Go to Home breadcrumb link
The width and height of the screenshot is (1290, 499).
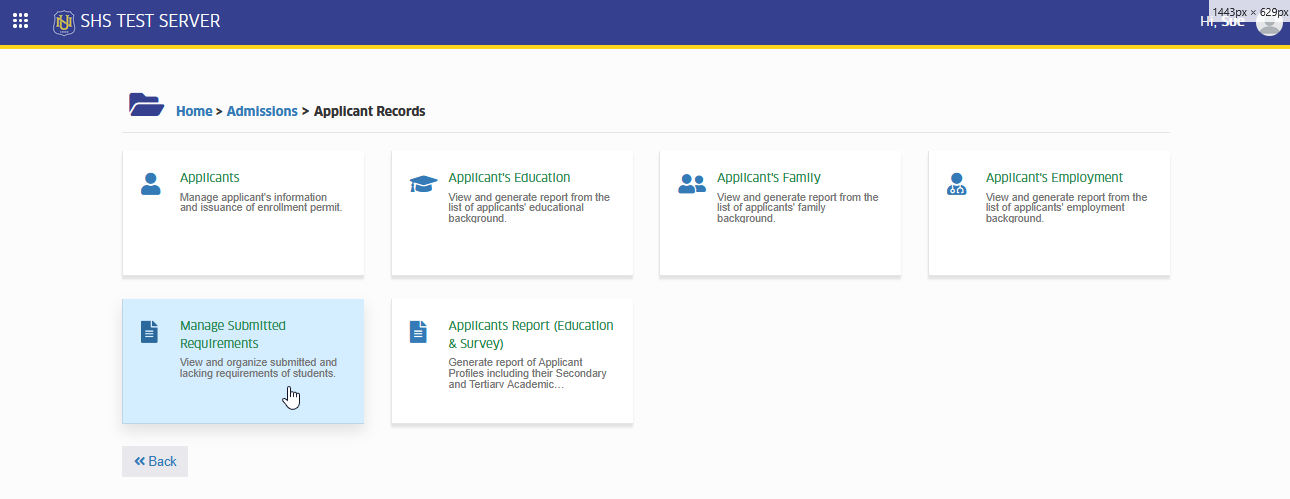pos(194,111)
